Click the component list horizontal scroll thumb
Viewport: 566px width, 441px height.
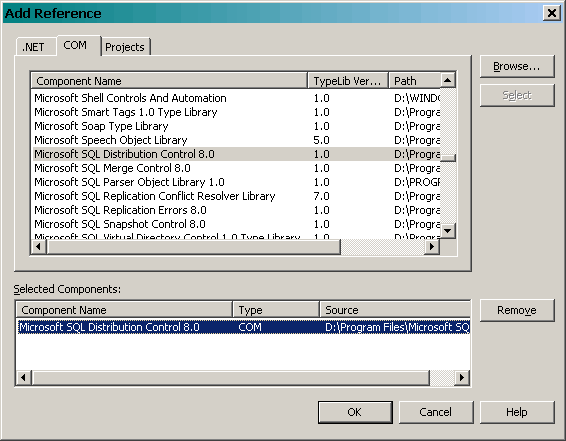[x=193, y=247]
